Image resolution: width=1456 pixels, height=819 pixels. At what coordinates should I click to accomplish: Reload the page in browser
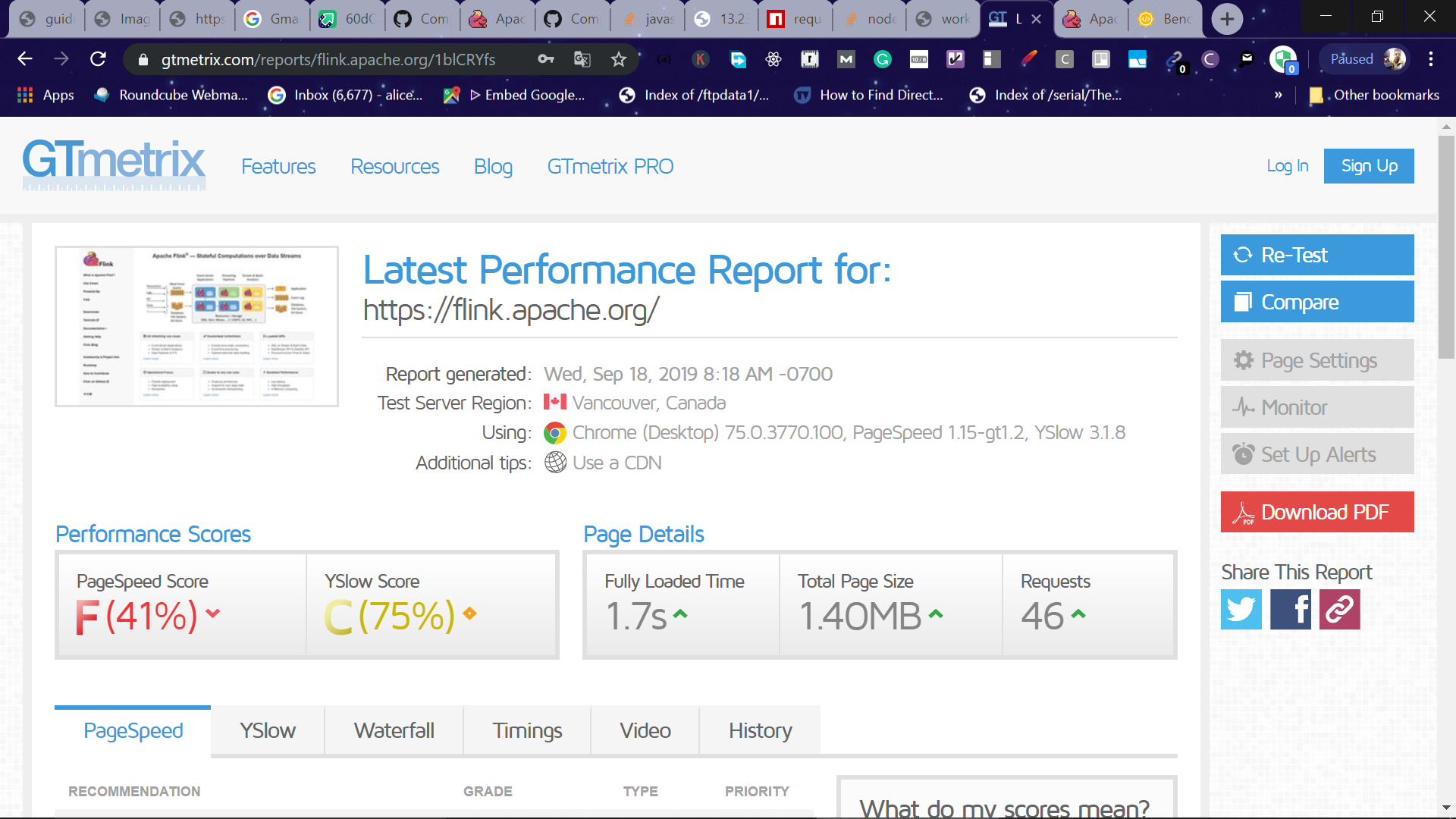coord(98,59)
